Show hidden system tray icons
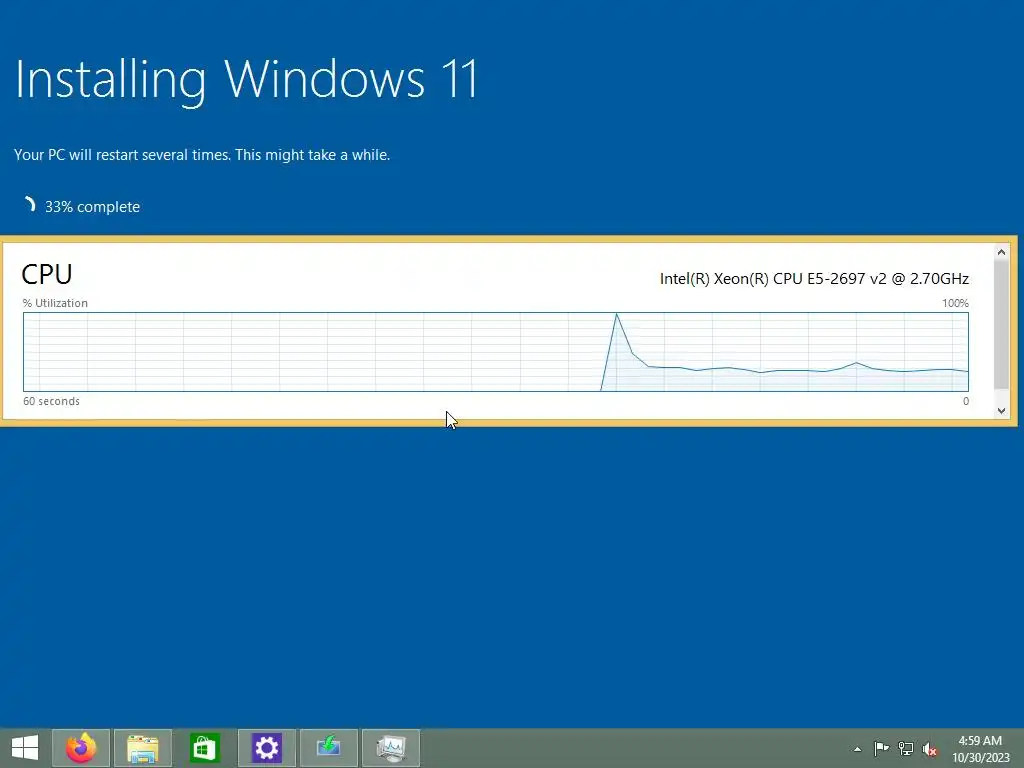1024x768 pixels. (857, 749)
